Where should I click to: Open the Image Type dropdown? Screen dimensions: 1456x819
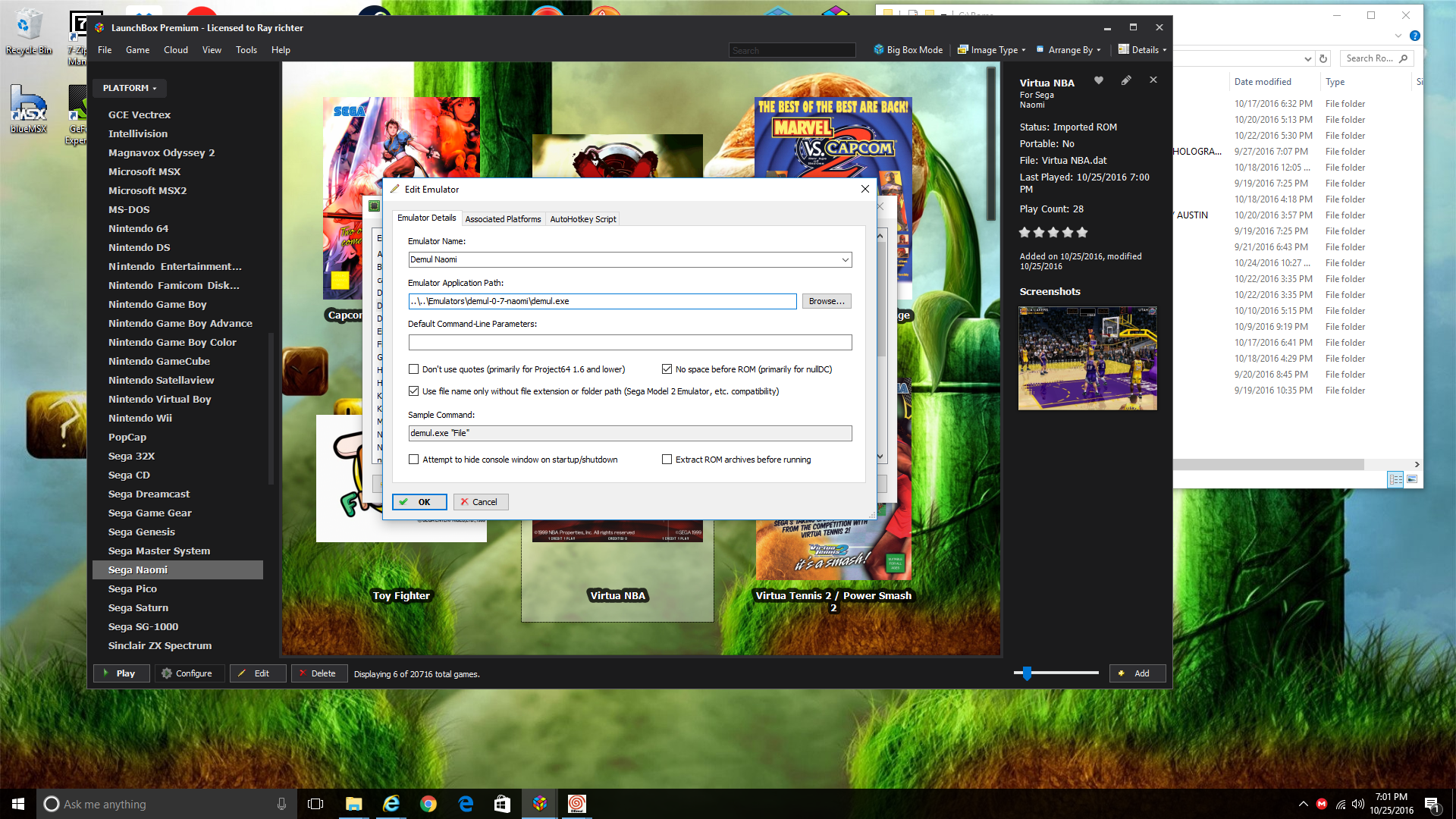tap(991, 50)
